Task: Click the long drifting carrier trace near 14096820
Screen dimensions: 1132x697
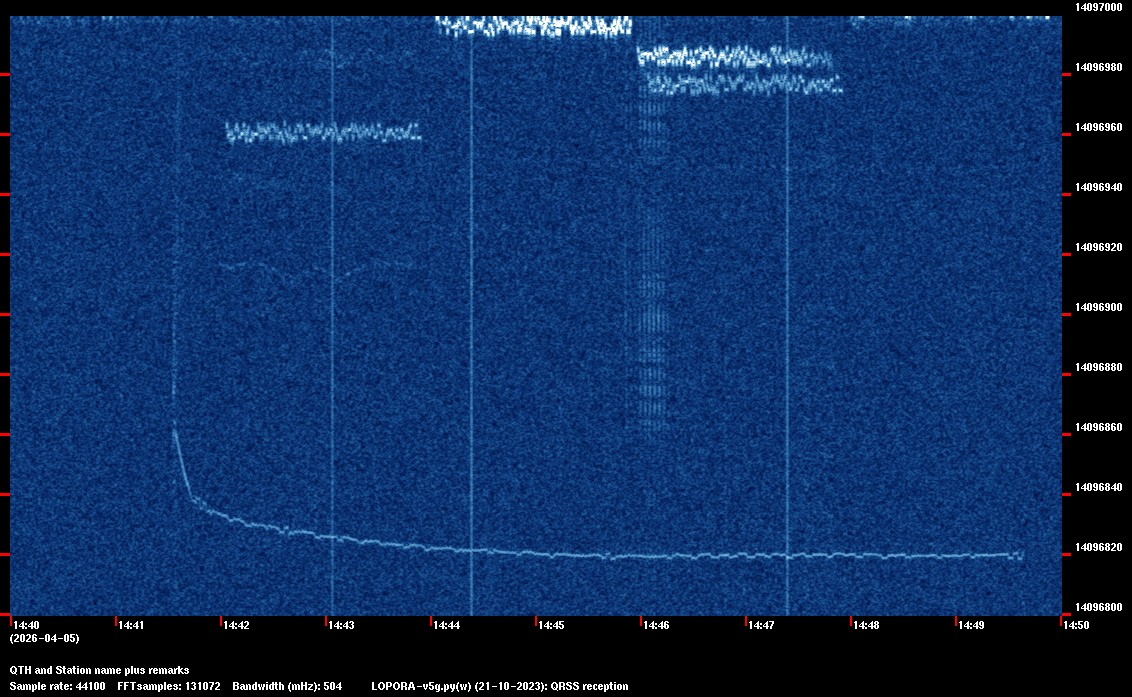Action: 600,554
